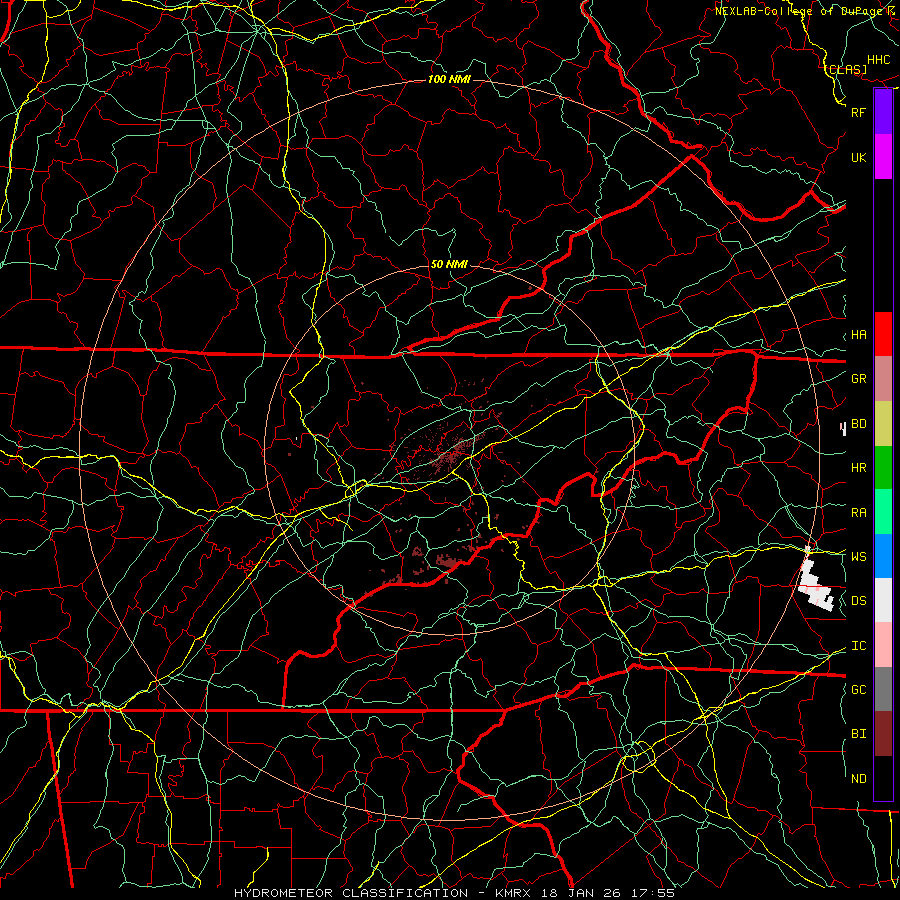The image size is (900, 900).
Task: Click the WS legend label
Action: pos(859,557)
